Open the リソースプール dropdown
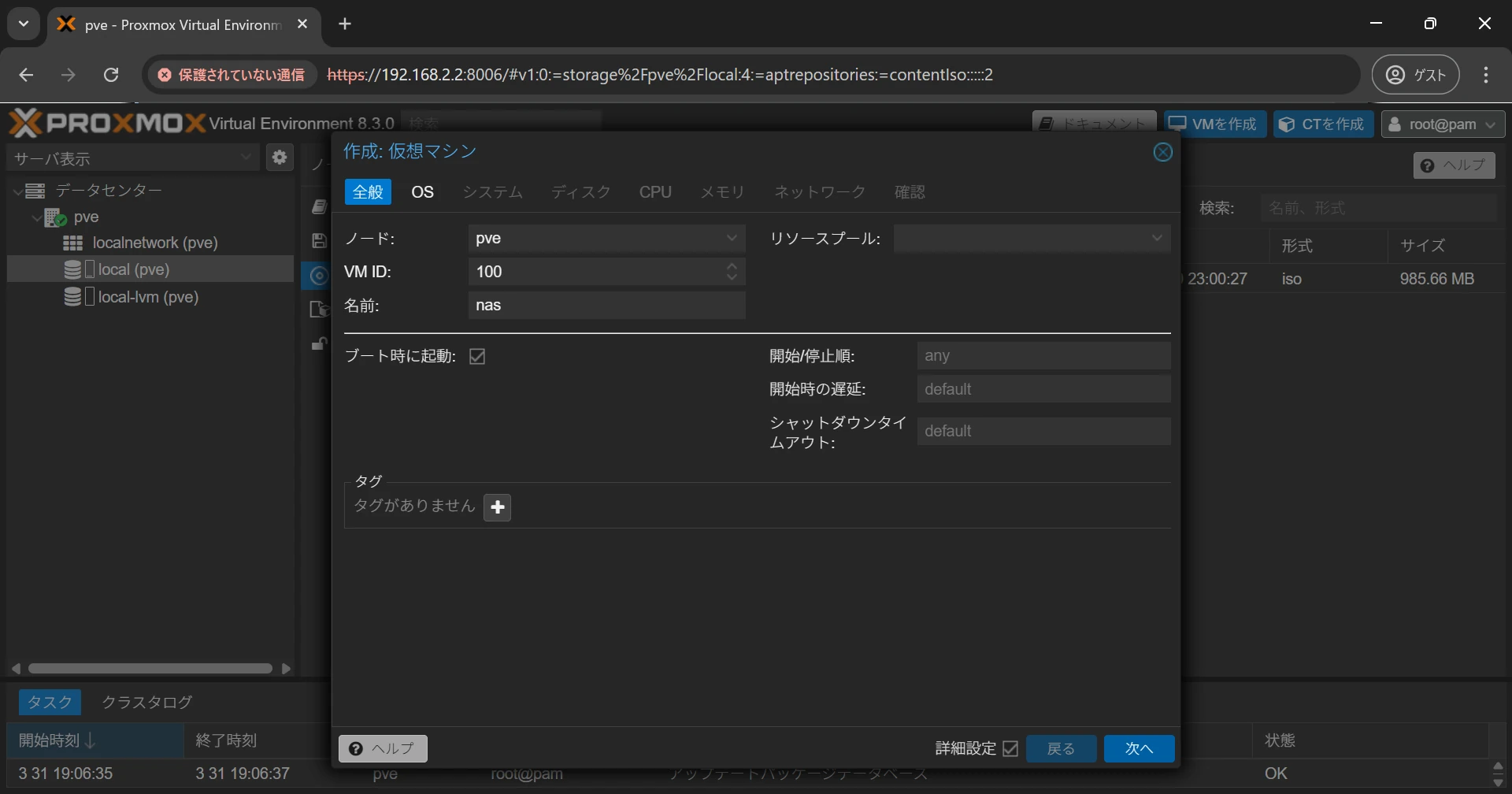The width and height of the screenshot is (1512, 794). pyautogui.click(x=1156, y=238)
